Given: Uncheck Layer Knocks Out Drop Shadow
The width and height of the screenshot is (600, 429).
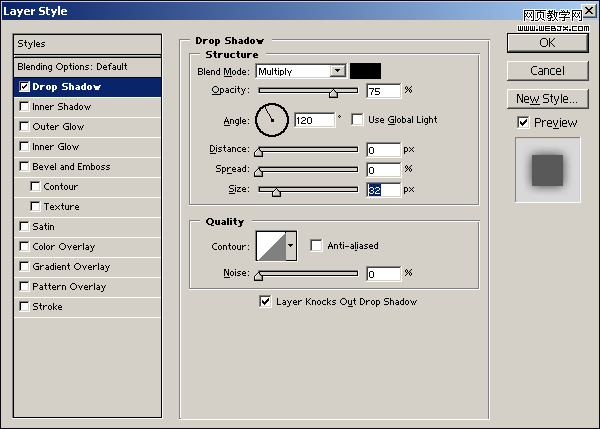Looking at the screenshot, I should pyautogui.click(x=265, y=301).
